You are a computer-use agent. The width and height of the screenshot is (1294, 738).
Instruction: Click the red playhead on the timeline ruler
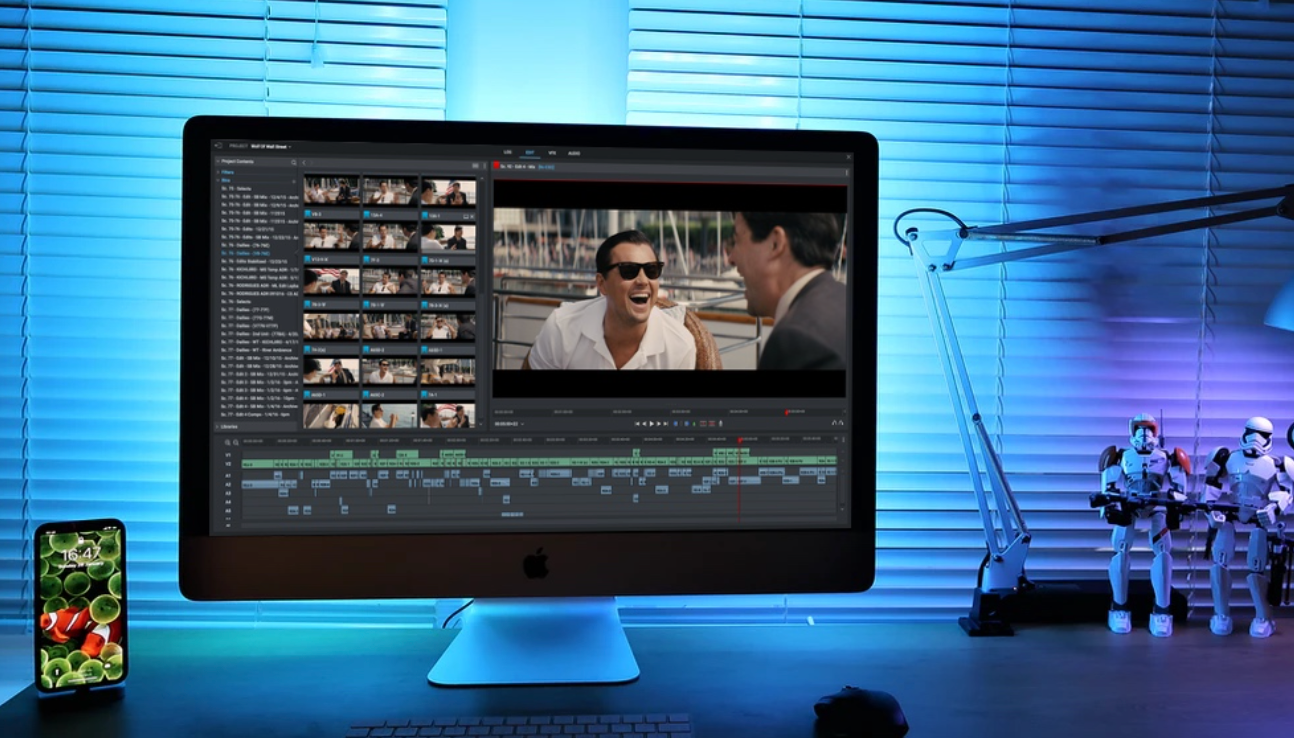[740, 440]
